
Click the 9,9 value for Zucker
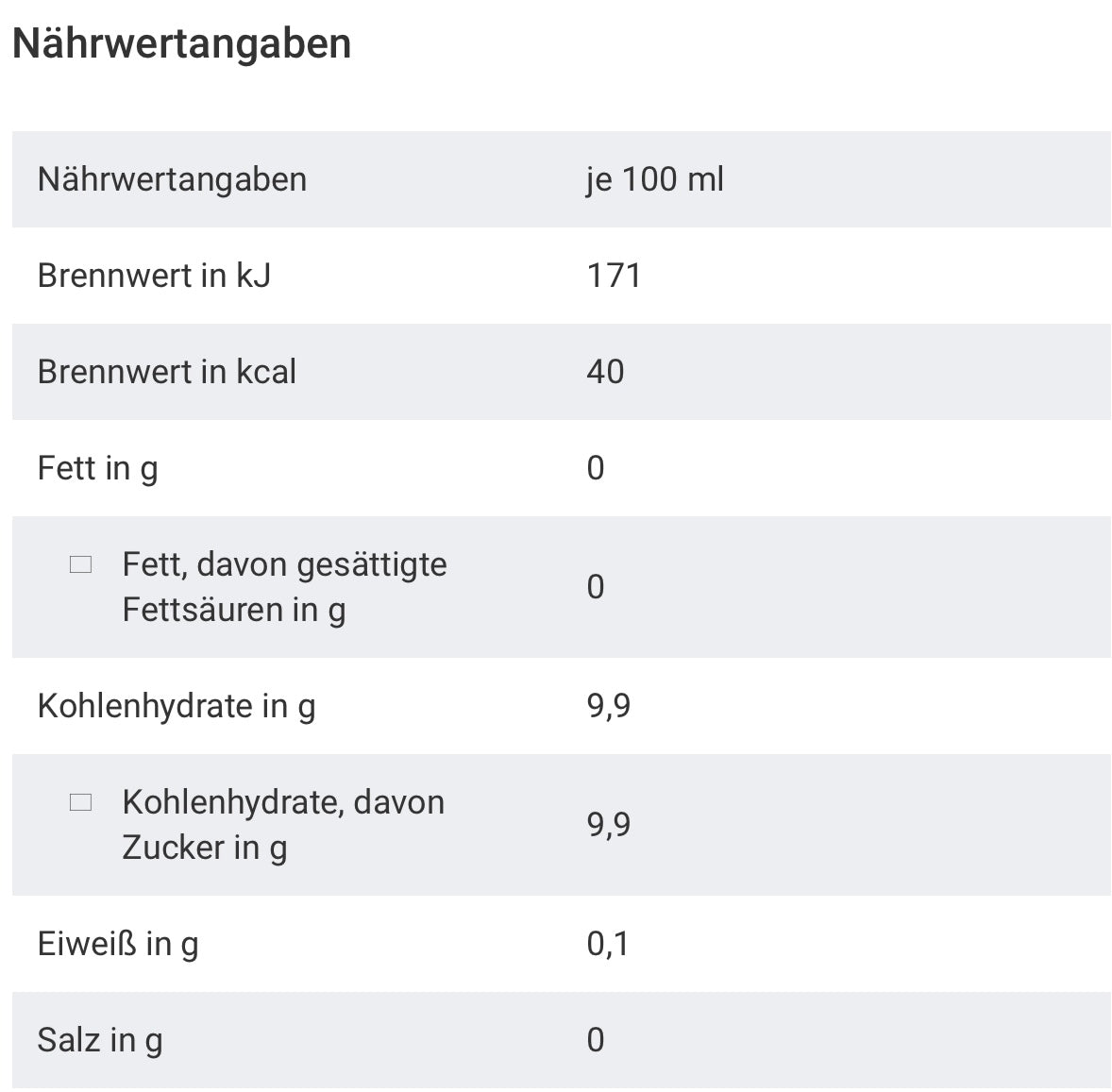609,825
